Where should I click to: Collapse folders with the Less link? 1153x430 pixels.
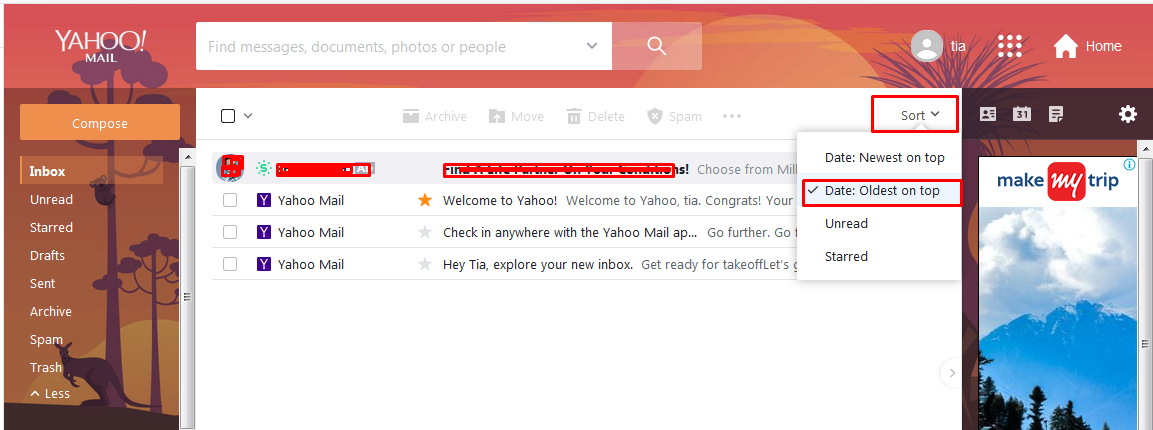tap(50, 393)
